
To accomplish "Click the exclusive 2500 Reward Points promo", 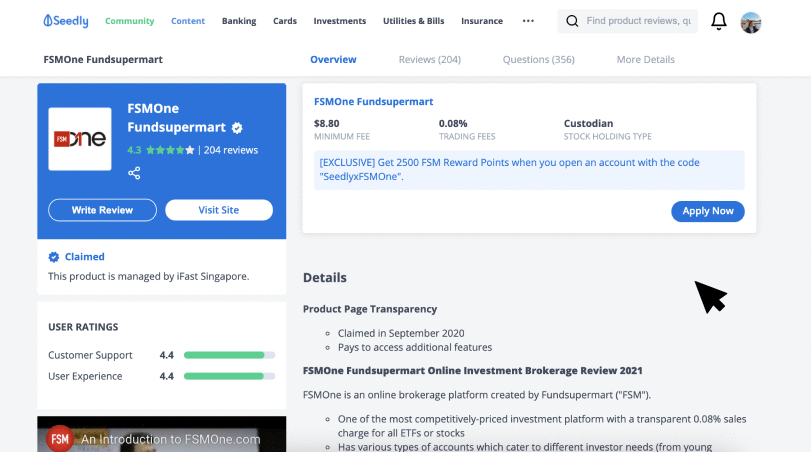I will pos(529,170).
